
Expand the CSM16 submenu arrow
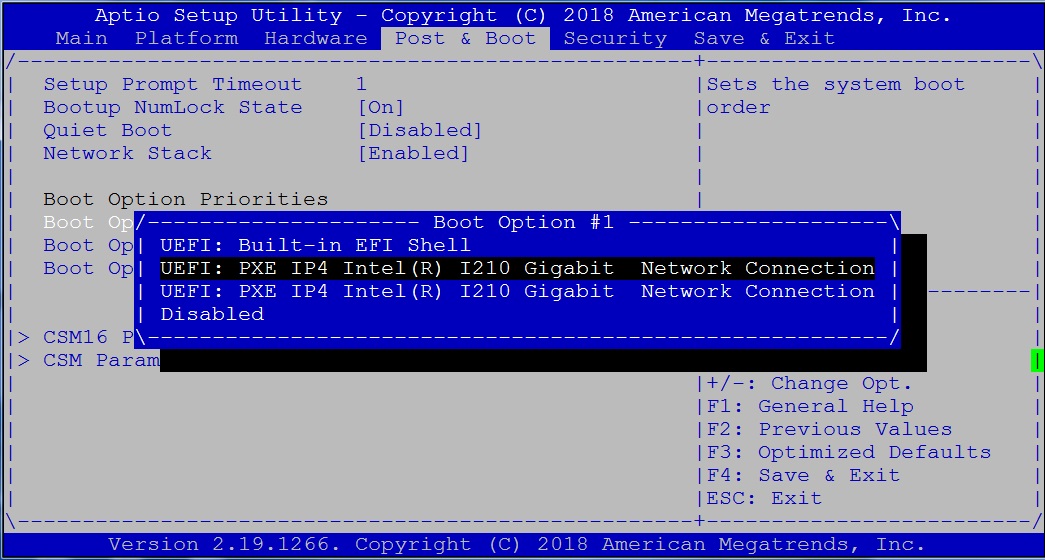[23, 337]
